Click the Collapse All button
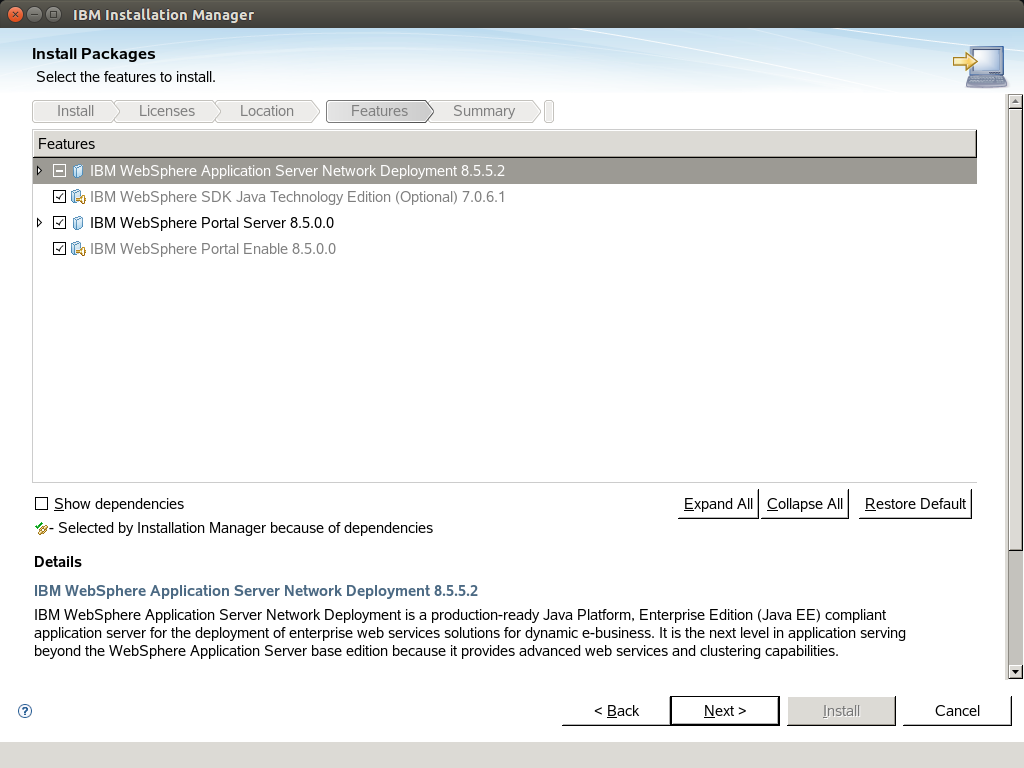The height and width of the screenshot is (768, 1024). click(805, 504)
